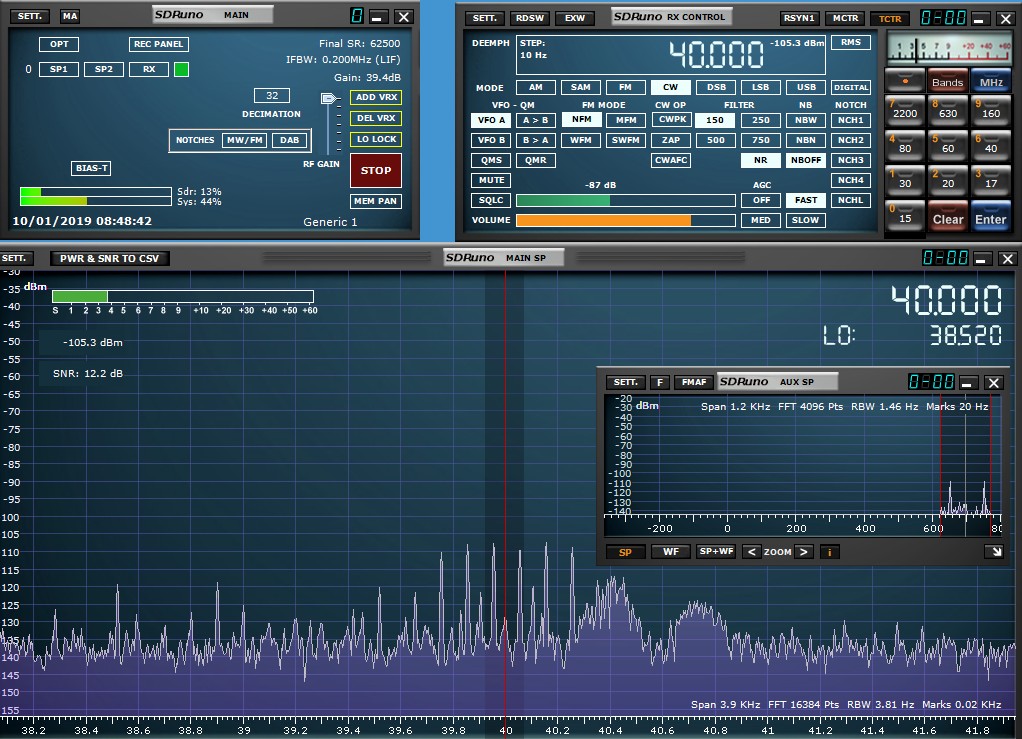Viewport: 1022px width, 739px height.
Task: Click the AUX SP resize arrow icon
Action: [x=994, y=552]
